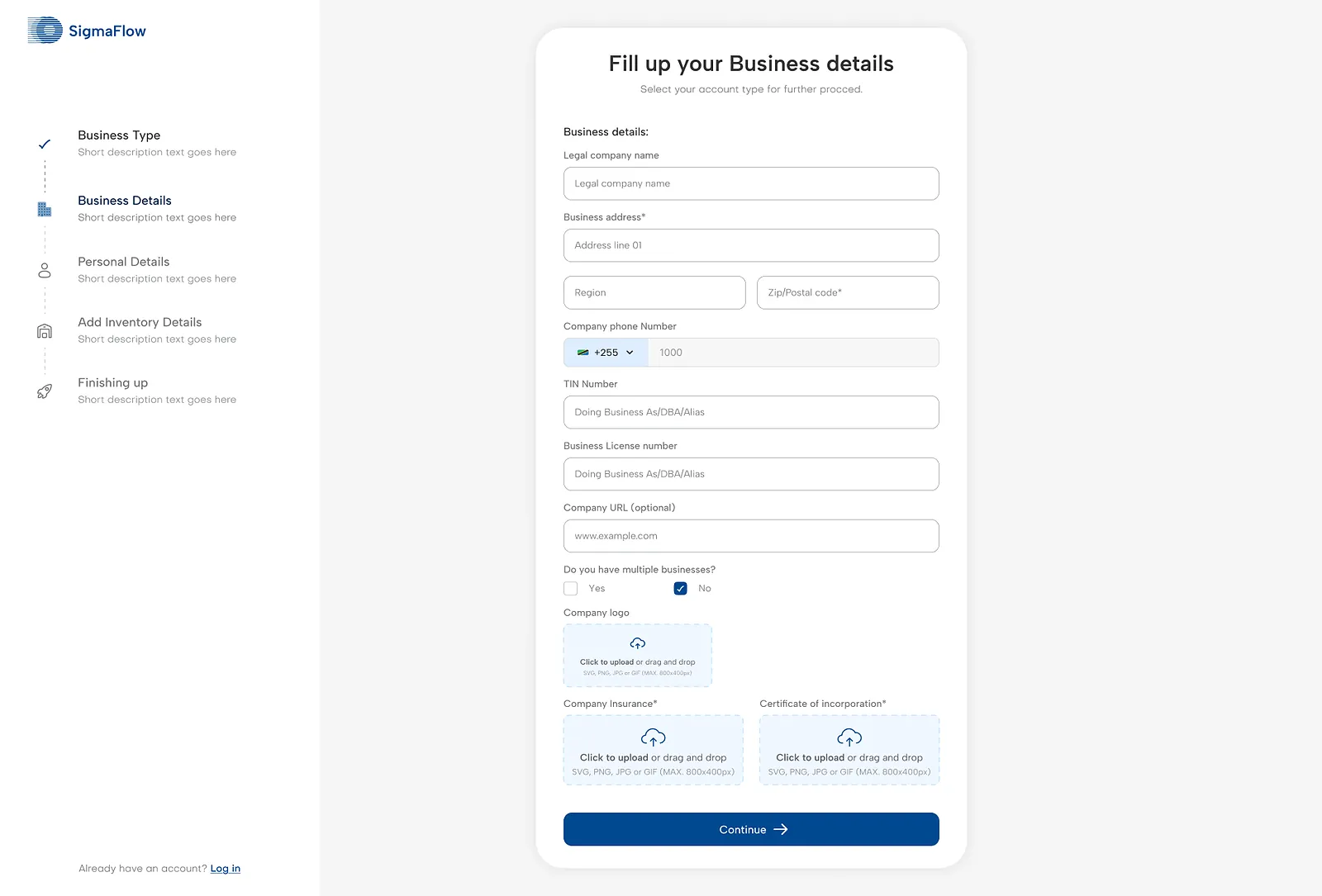
Task: Click the Tanzania flag icon
Action: [x=583, y=353]
